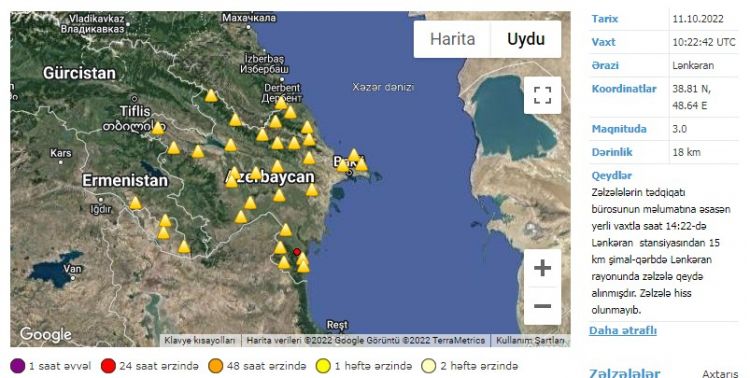The width and height of the screenshot is (750, 378).
Task: Click the yellow triangle marker near Iğdır
Action: click(136, 203)
